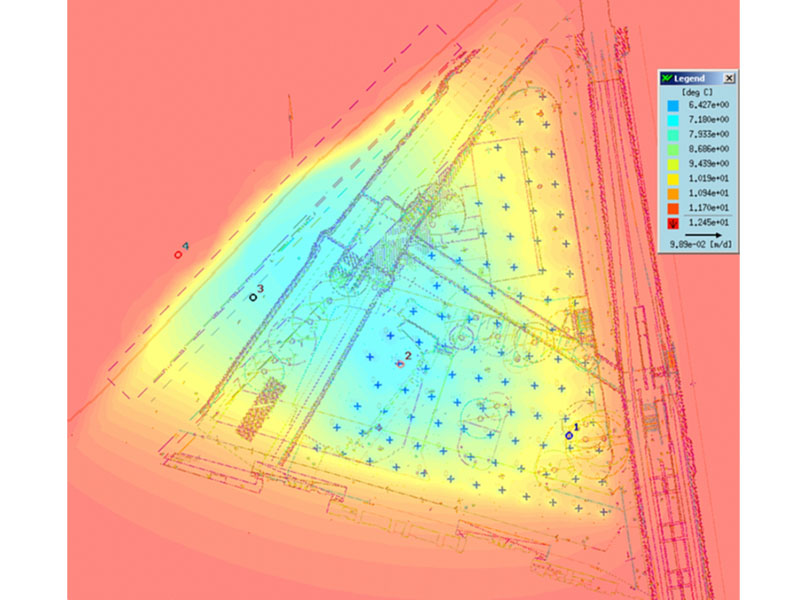Select observation point 3 marker
This screenshot has width=800, height=600.
pos(253,297)
